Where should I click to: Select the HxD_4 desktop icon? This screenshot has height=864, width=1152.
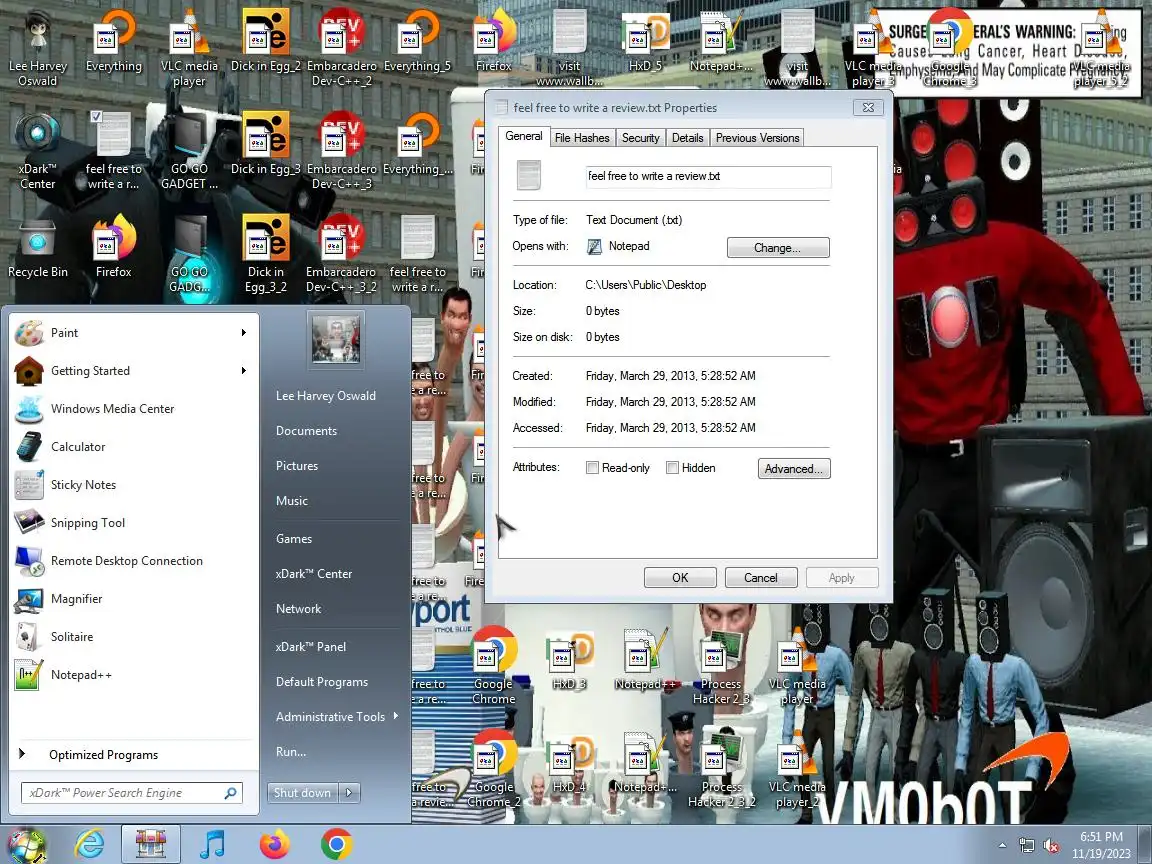tap(569, 763)
